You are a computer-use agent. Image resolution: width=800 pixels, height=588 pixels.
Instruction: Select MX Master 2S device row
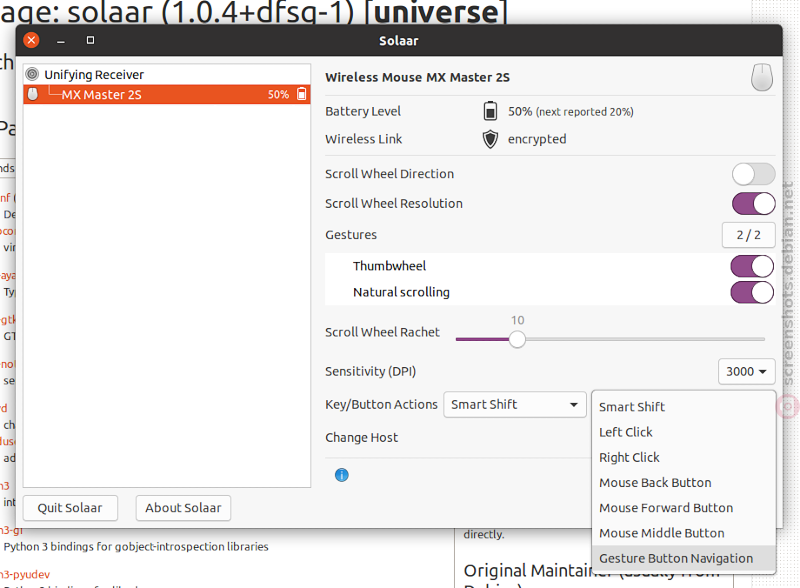pos(166,94)
